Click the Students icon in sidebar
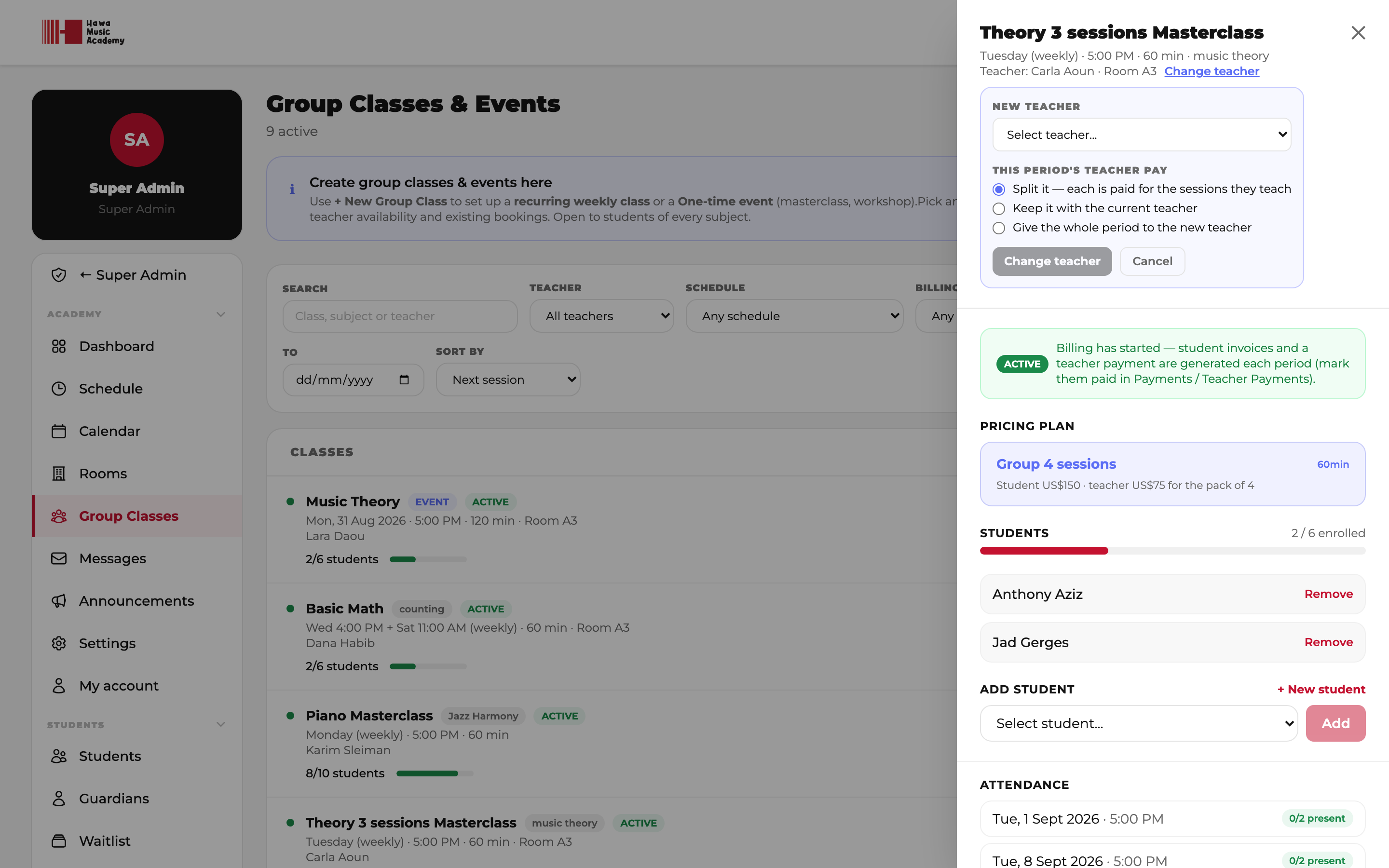1389x868 pixels. [x=58, y=756]
